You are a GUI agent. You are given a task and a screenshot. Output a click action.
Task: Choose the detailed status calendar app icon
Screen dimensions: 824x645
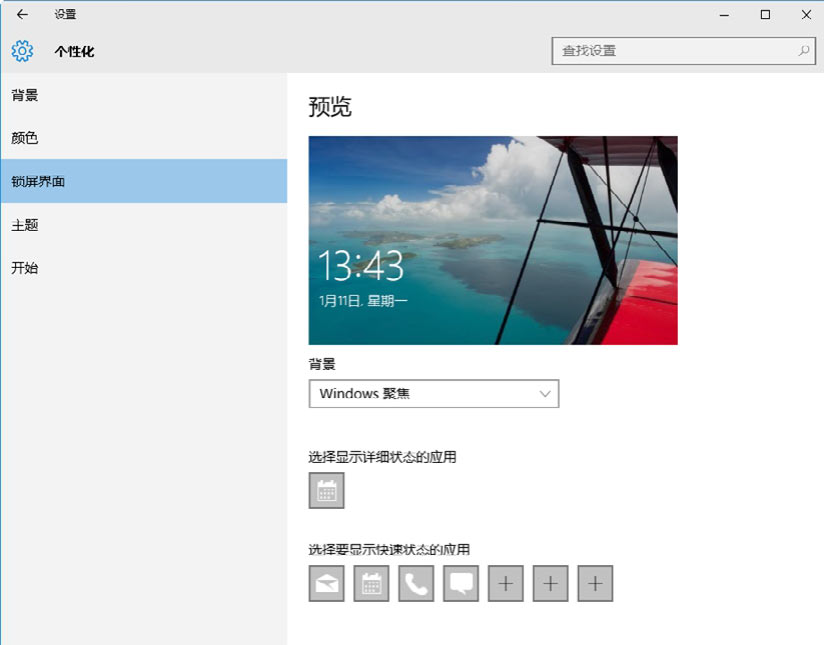click(327, 491)
